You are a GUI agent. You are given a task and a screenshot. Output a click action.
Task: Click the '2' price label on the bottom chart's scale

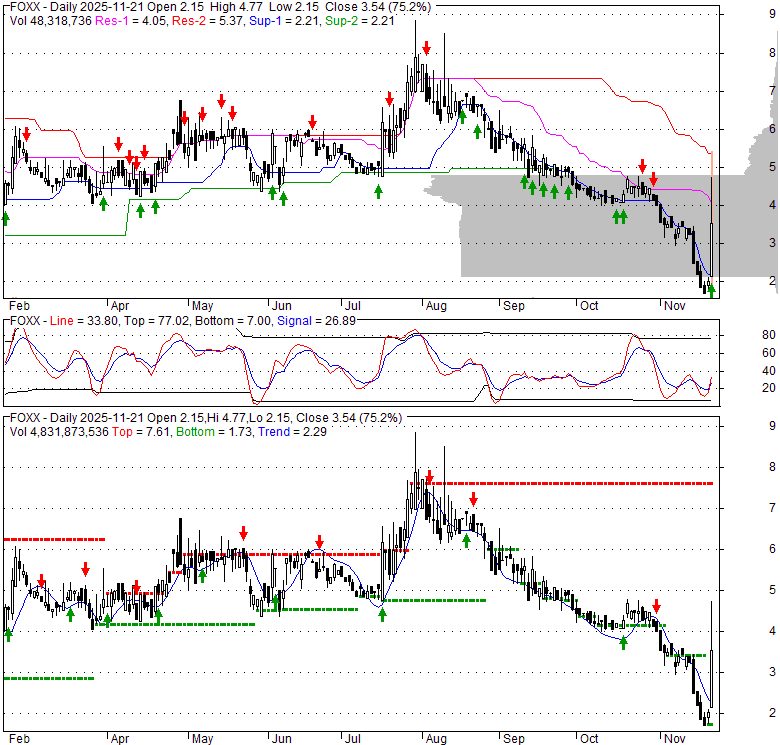[x=773, y=713]
